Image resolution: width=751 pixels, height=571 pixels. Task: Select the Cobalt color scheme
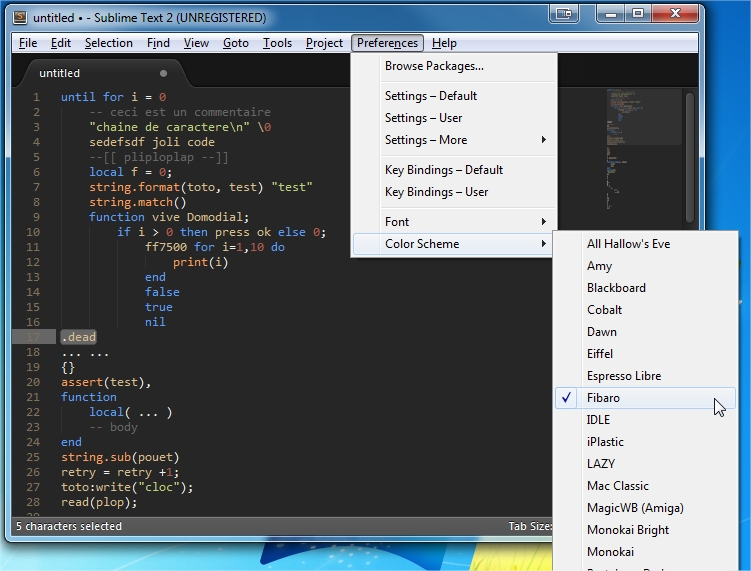(x=645, y=310)
